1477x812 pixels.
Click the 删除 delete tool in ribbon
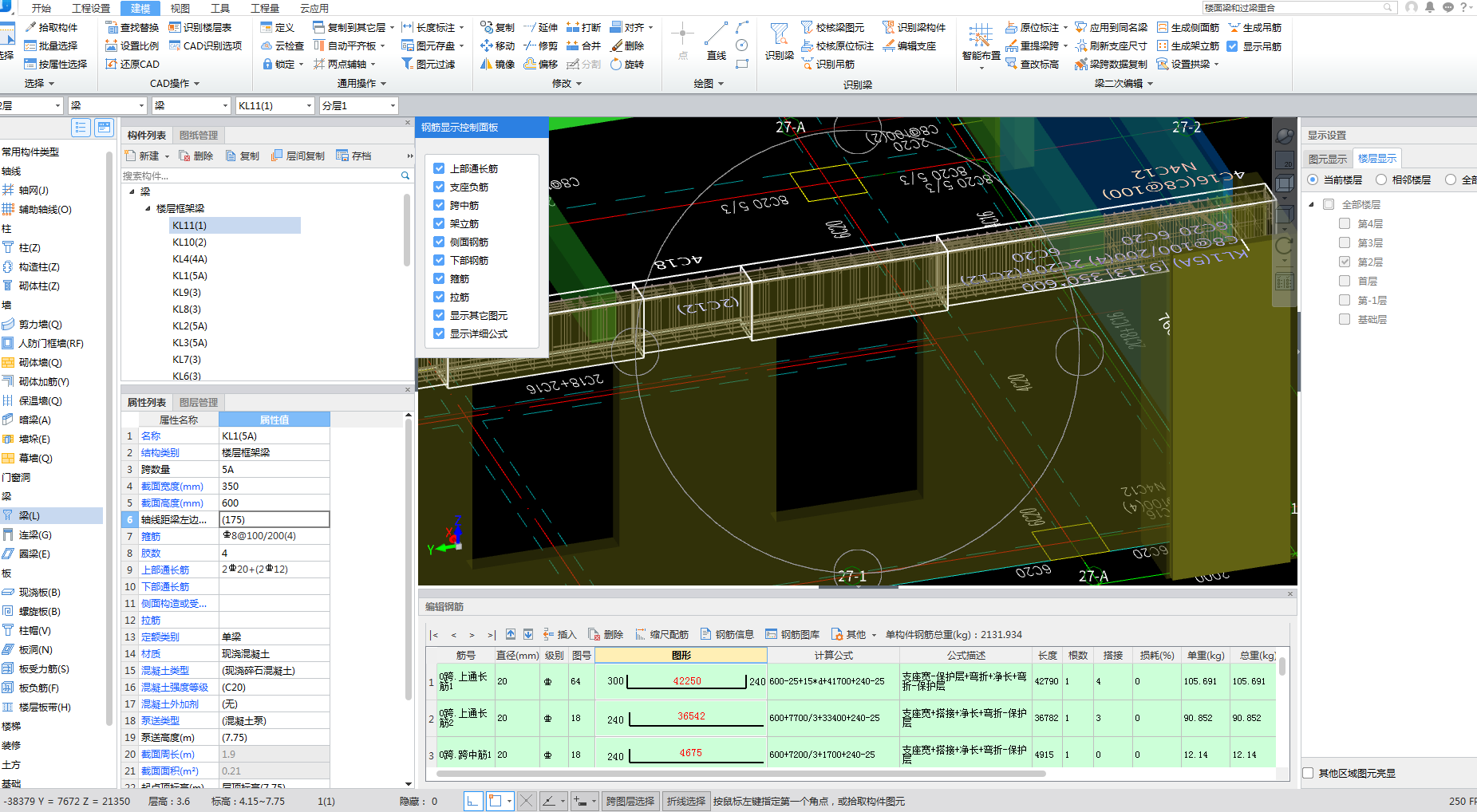[x=627, y=45]
